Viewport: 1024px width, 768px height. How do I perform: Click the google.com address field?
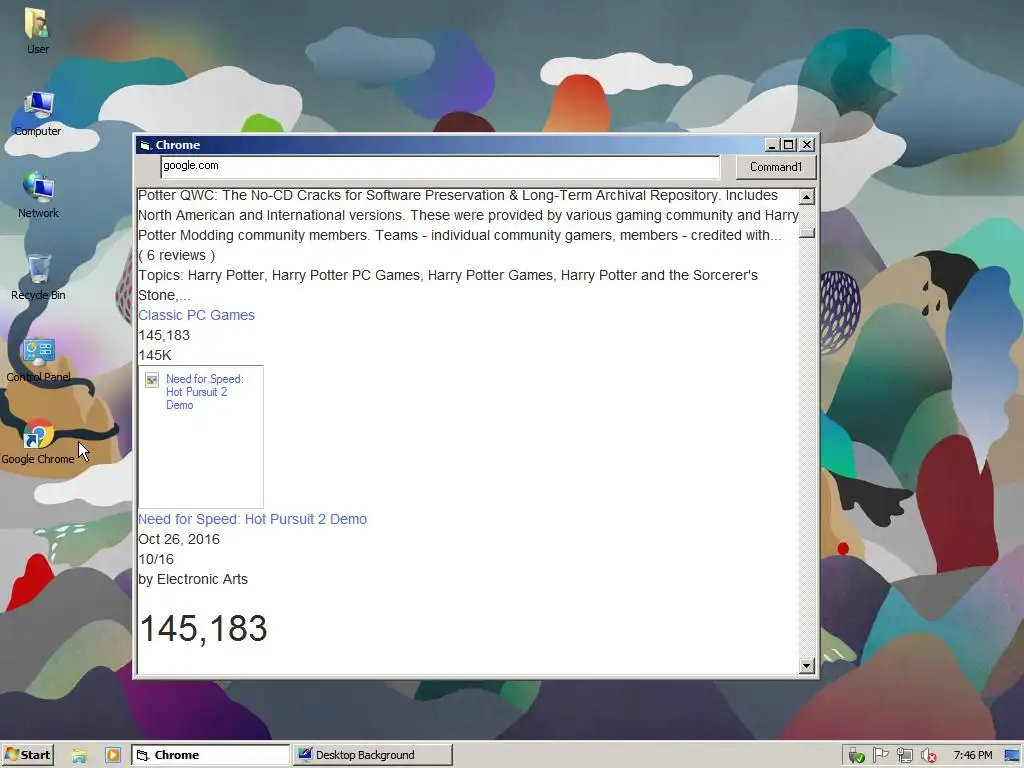pyautogui.click(x=440, y=167)
